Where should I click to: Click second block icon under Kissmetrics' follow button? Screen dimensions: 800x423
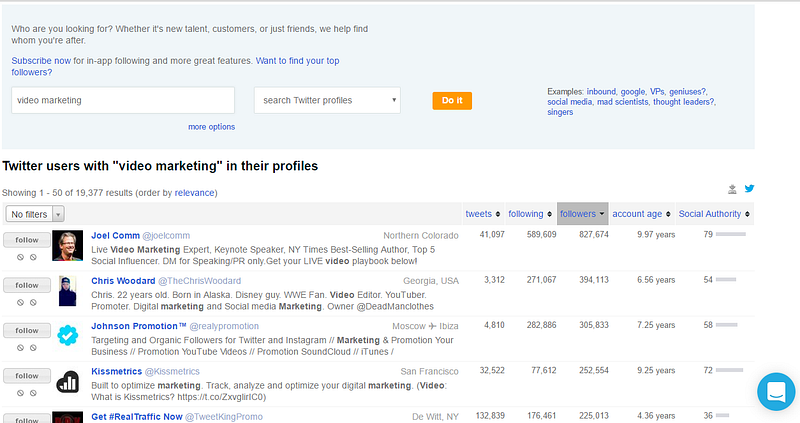[33, 393]
